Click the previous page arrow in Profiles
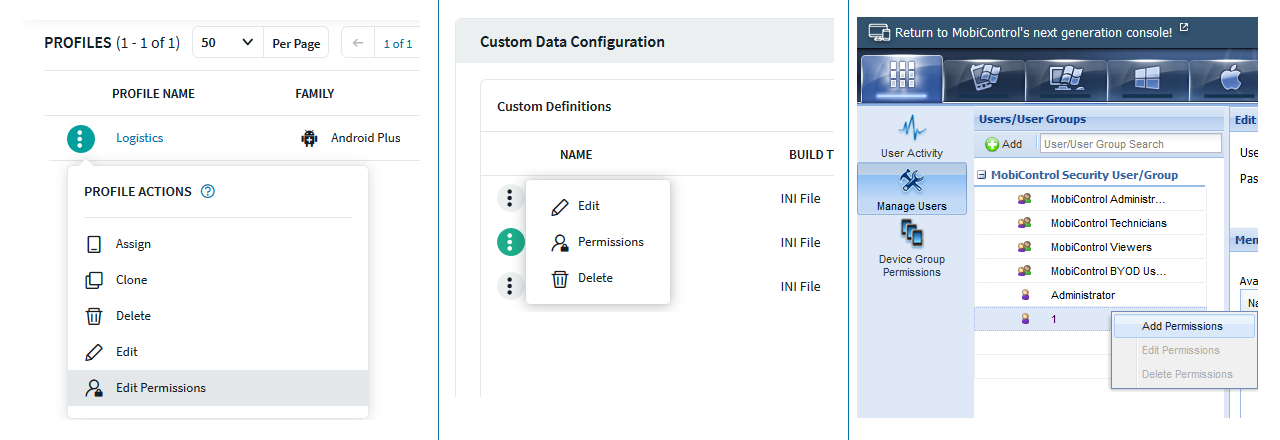The width and height of the screenshot is (1280, 440). [x=357, y=44]
